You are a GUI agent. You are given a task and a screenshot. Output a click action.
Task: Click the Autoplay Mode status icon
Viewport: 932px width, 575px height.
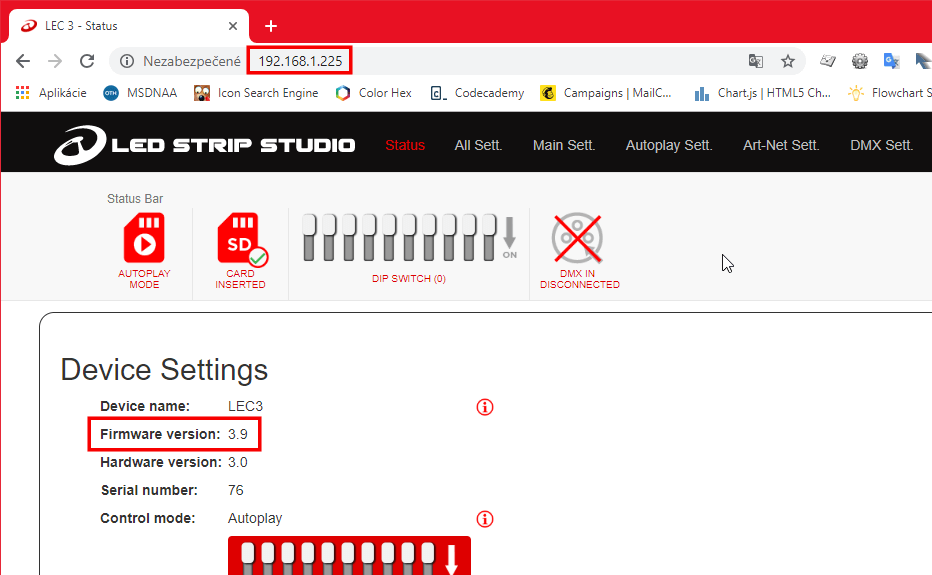pos(144,238)
